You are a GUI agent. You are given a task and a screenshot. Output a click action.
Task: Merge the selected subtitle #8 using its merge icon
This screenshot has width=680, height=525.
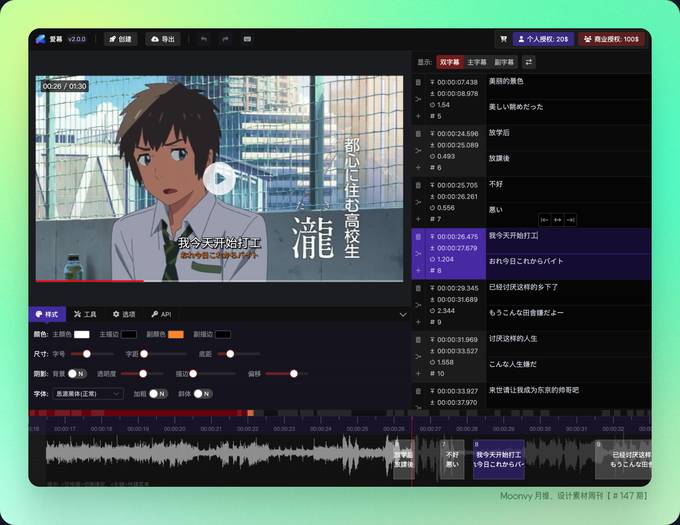[418, 254]
